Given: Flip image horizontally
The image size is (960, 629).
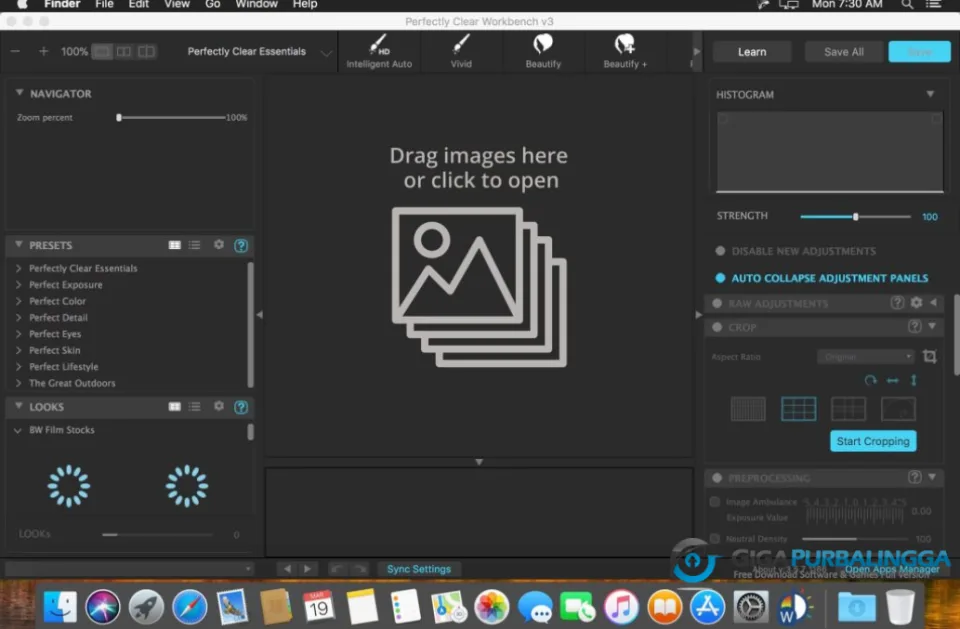Looking at the screenshot, I should pos(893,380).
